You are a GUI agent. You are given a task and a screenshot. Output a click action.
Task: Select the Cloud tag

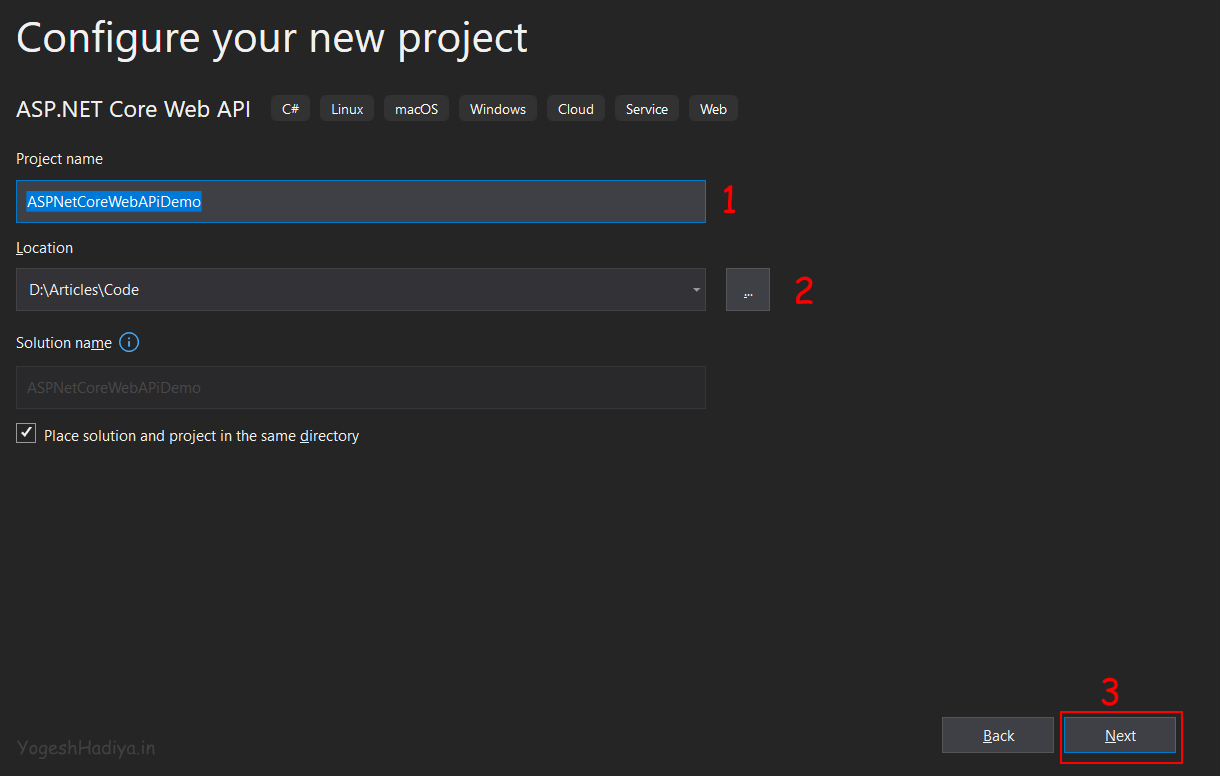(x=576, y=109)
